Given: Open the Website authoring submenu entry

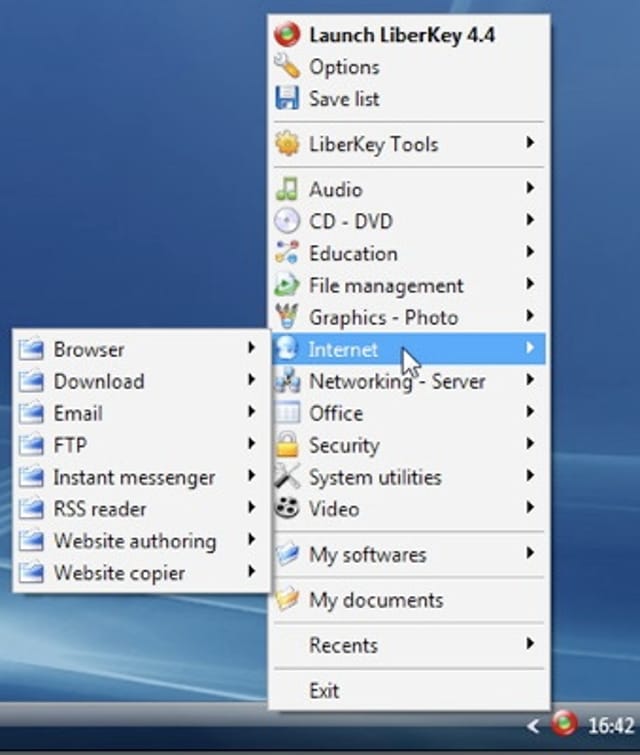Looking at the screenshot, I should click(x=141, y=540).
